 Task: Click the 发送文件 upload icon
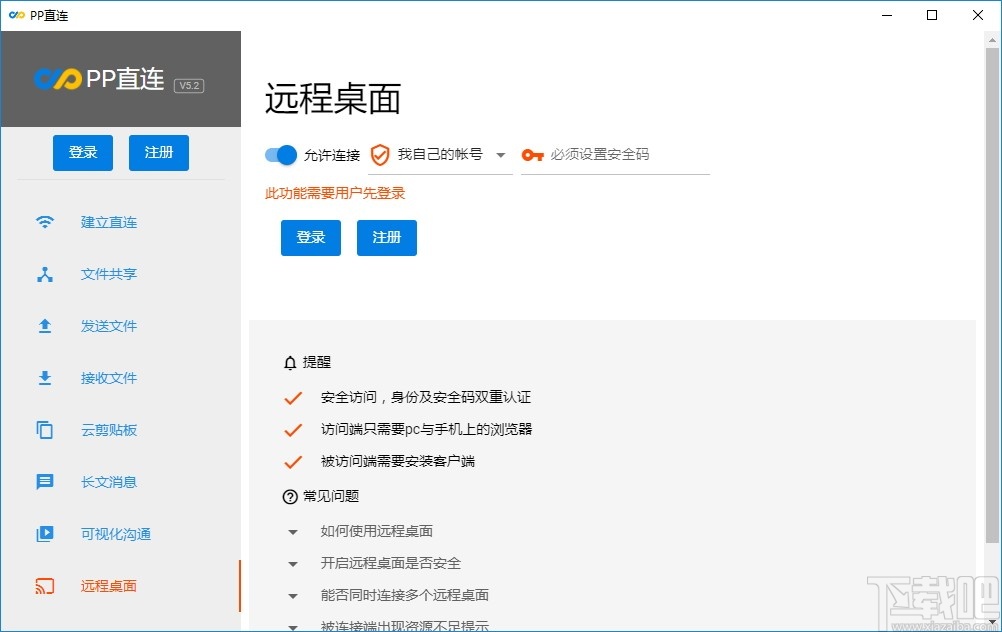click(x=45, y=326)
